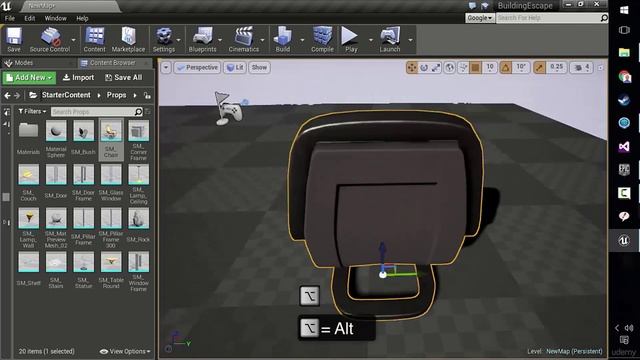Open the Filters dropdown
640x360 pixels.
click(x=32, y=111)
